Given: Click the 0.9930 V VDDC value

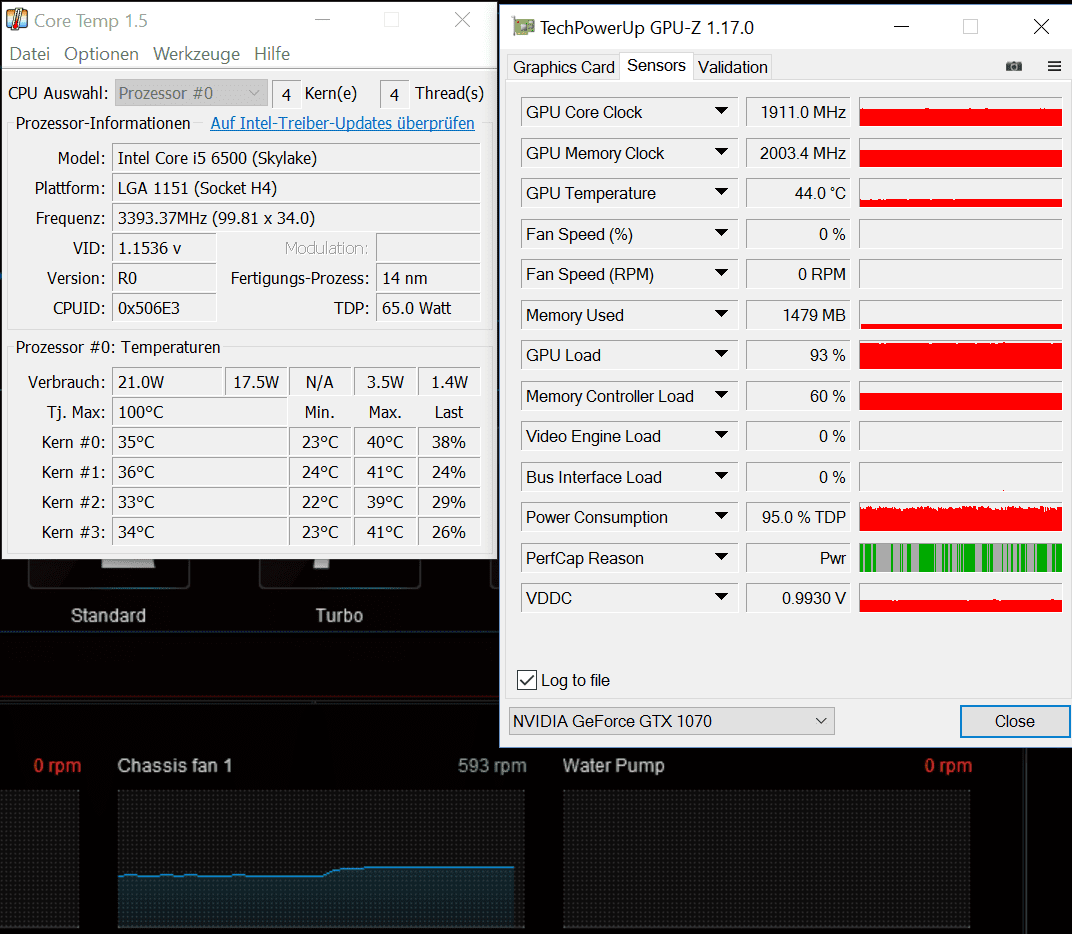Looking at the screenshot, I should coord(799,598).
